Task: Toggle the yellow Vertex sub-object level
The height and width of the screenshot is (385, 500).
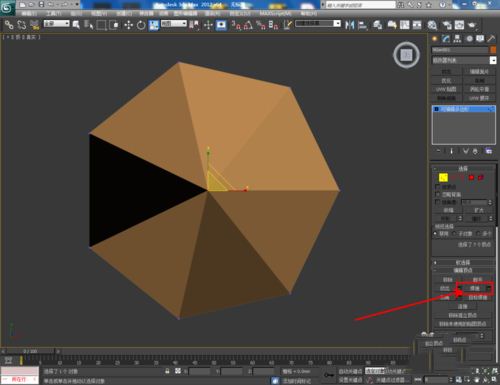Action: (x=443, y=178)
